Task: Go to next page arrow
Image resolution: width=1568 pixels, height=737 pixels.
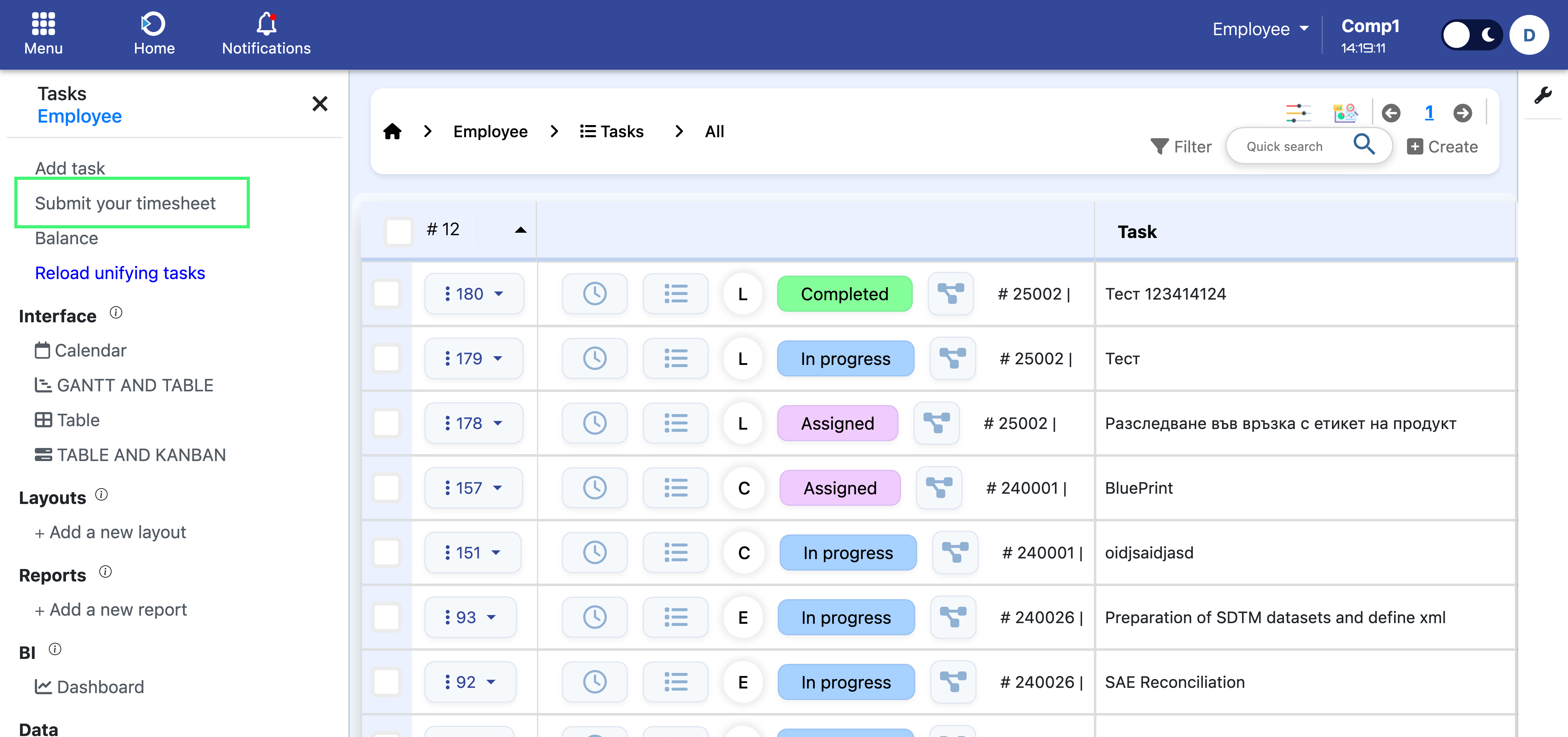Action: point(1463,113)
